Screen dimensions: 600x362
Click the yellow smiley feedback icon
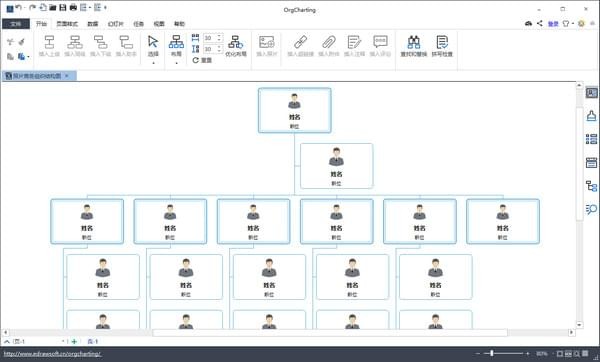581,24
